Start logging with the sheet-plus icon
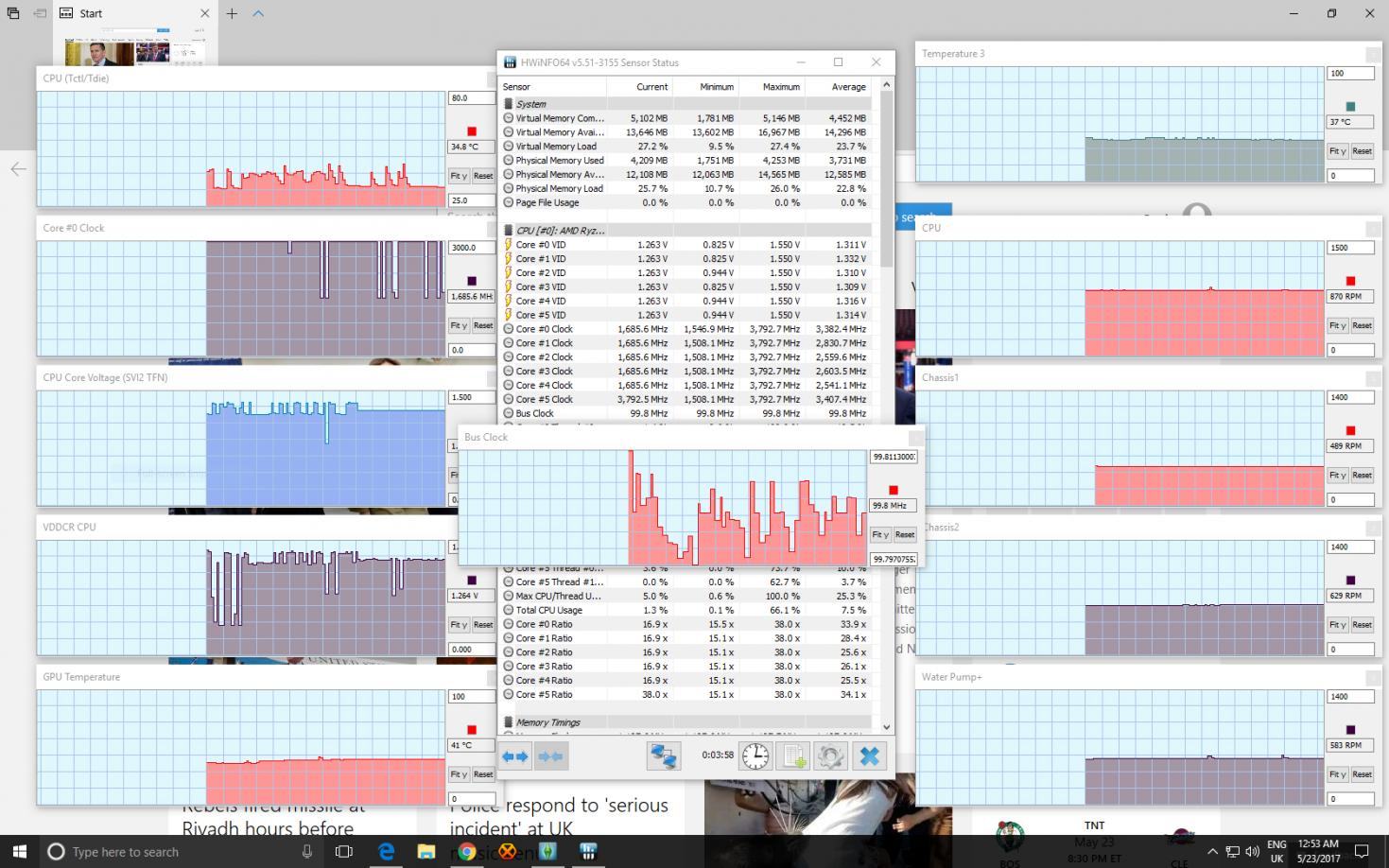 coord(793,756)
